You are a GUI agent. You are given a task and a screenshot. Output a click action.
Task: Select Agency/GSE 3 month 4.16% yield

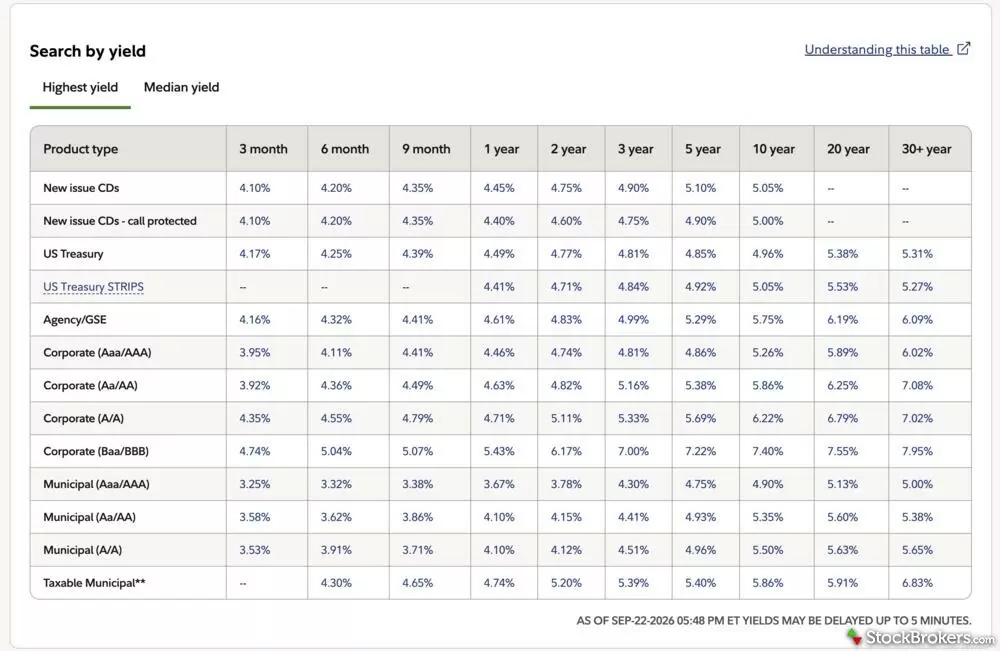254,320
